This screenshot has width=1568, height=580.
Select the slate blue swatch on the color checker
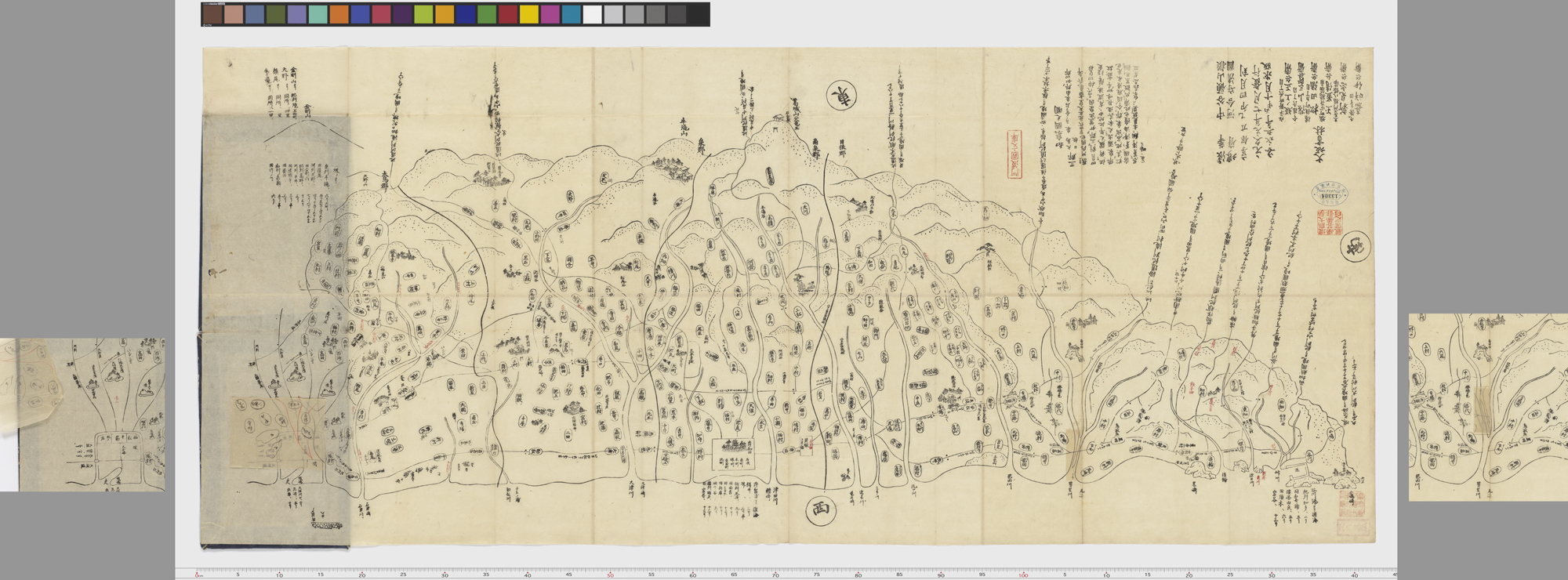click(255, 14)
